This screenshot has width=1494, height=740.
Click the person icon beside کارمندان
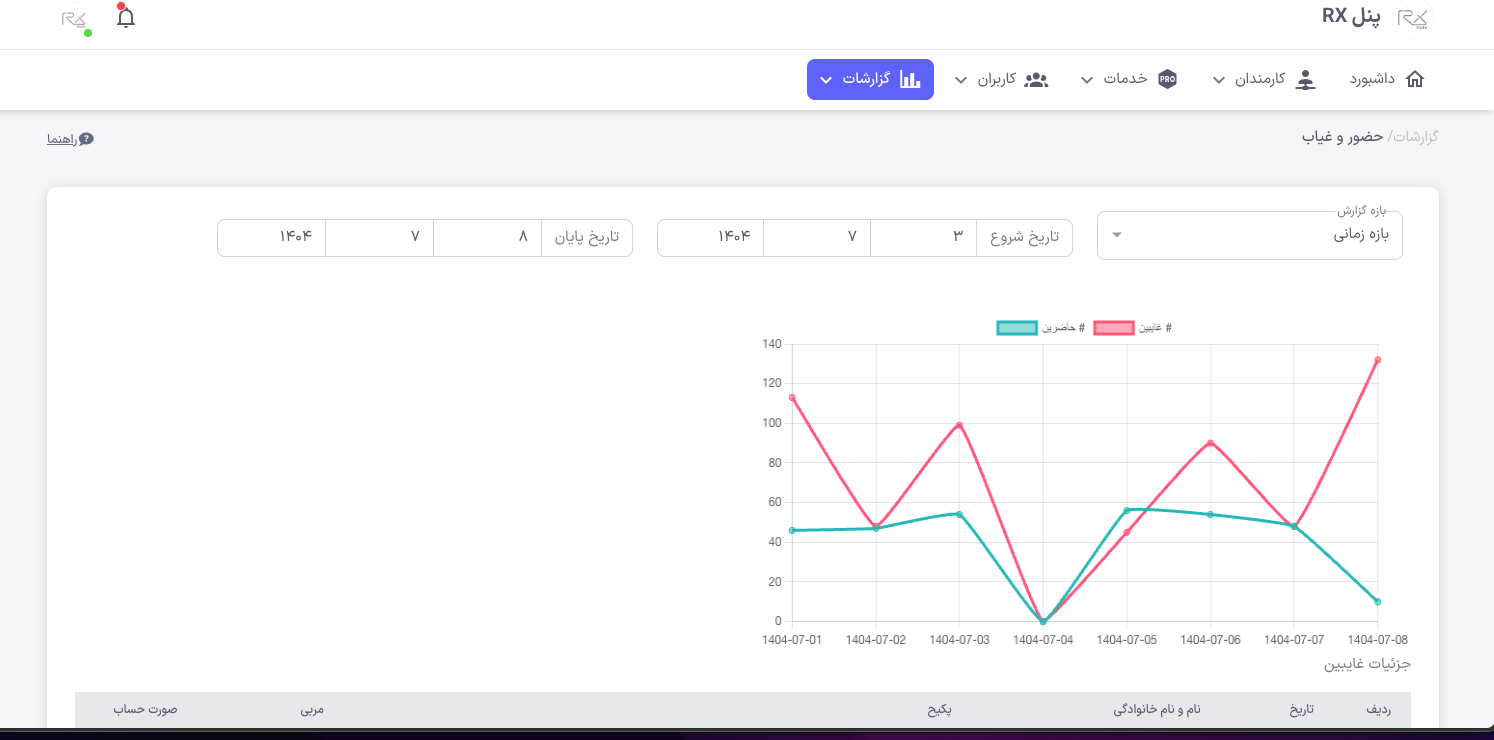1307,80
